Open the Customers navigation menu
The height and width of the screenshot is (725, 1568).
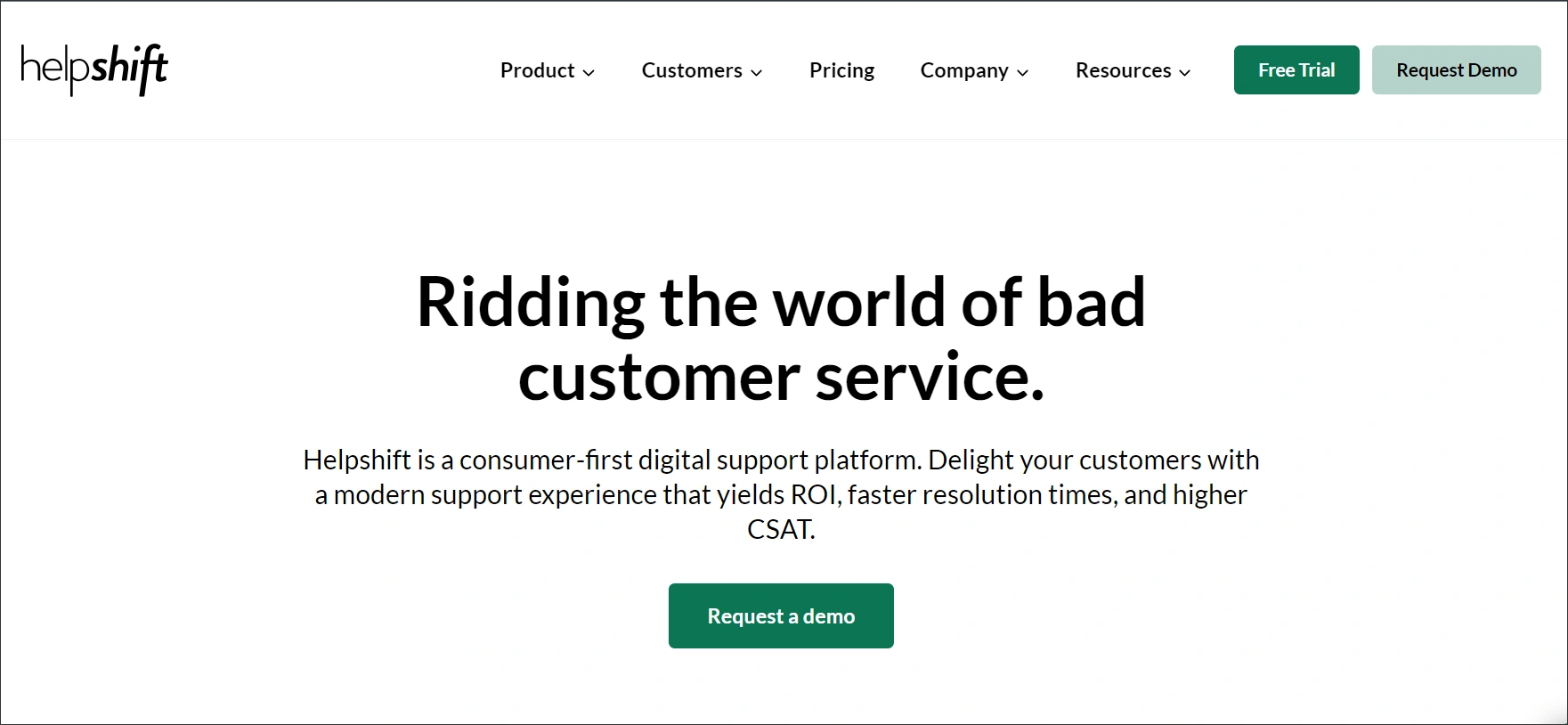click(692, 70)
